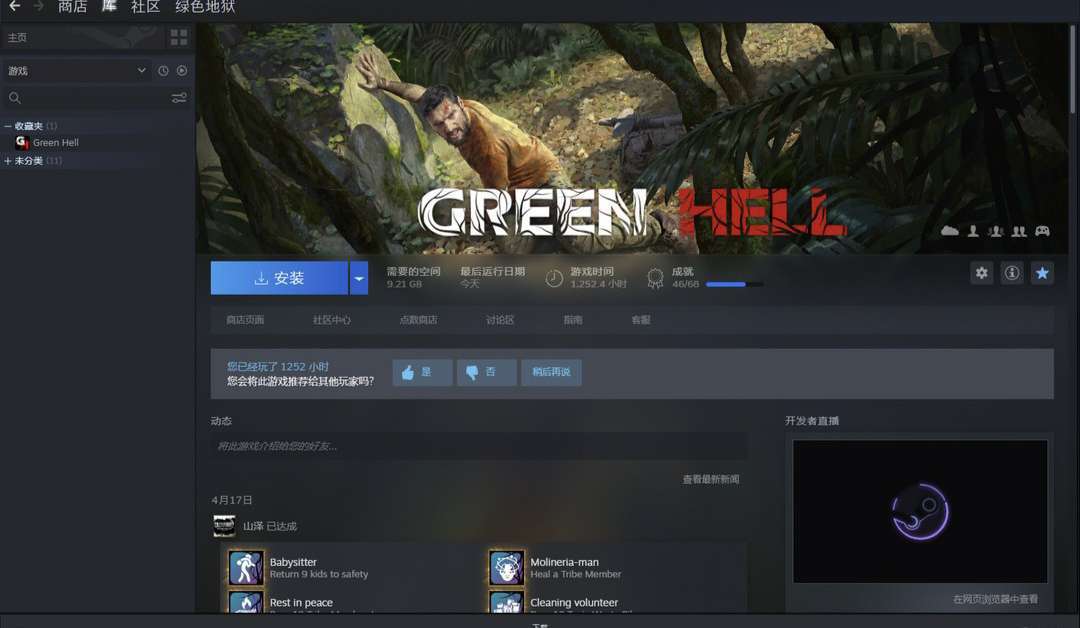Open the 查看最新新闻 link

[710, 480]
